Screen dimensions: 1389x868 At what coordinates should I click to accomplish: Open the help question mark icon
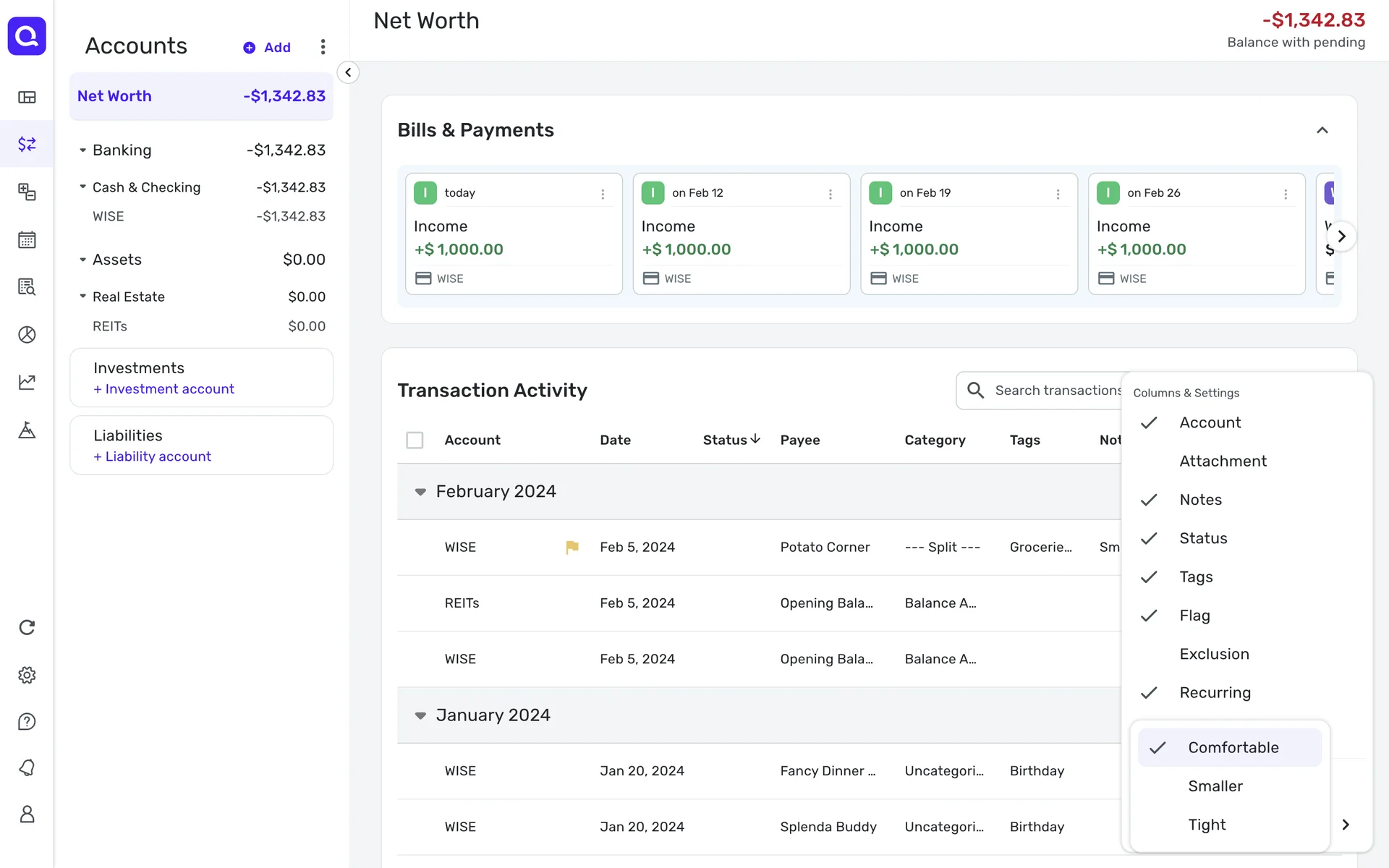pyautogui.click(x=27, y=722)
